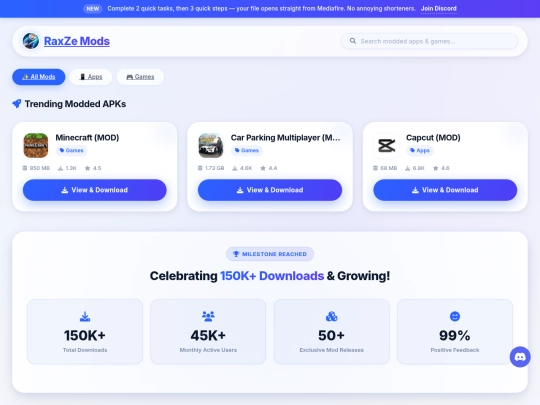Click the trophy icon in milestone badge

(x=236, y=254)
